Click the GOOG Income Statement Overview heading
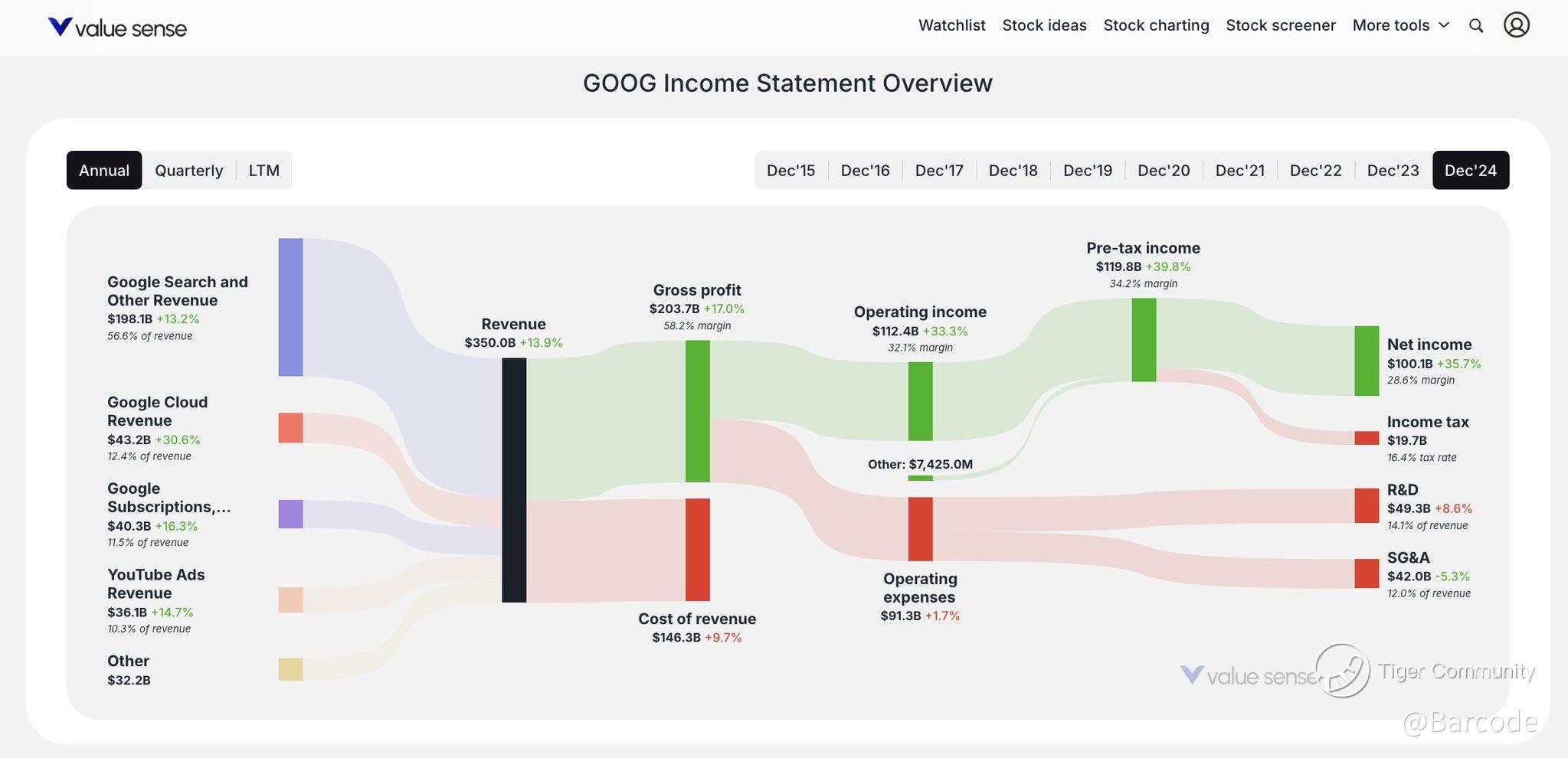 point(787,83)
